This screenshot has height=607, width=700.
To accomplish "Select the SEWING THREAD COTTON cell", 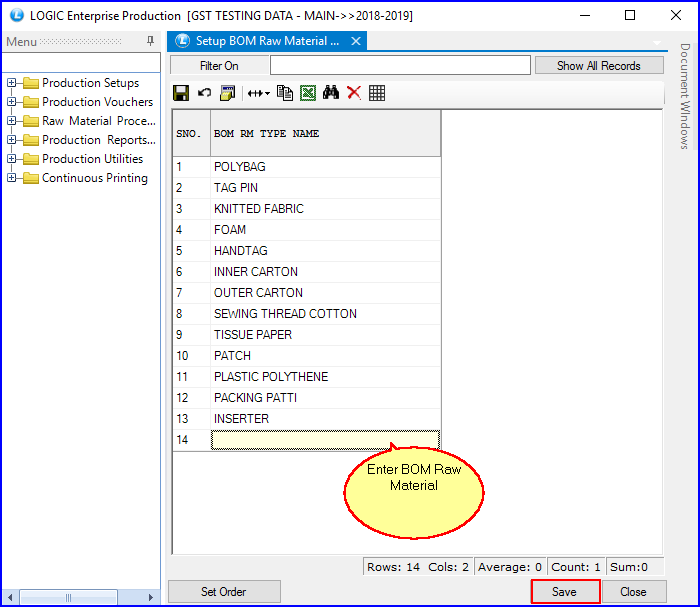I will (325, 314).
